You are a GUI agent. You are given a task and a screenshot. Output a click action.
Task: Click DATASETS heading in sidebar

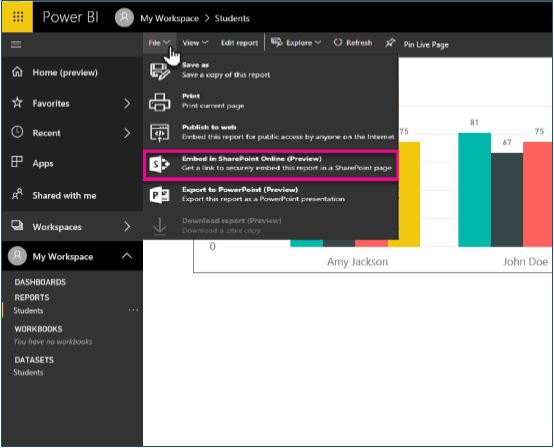[34, 360]
